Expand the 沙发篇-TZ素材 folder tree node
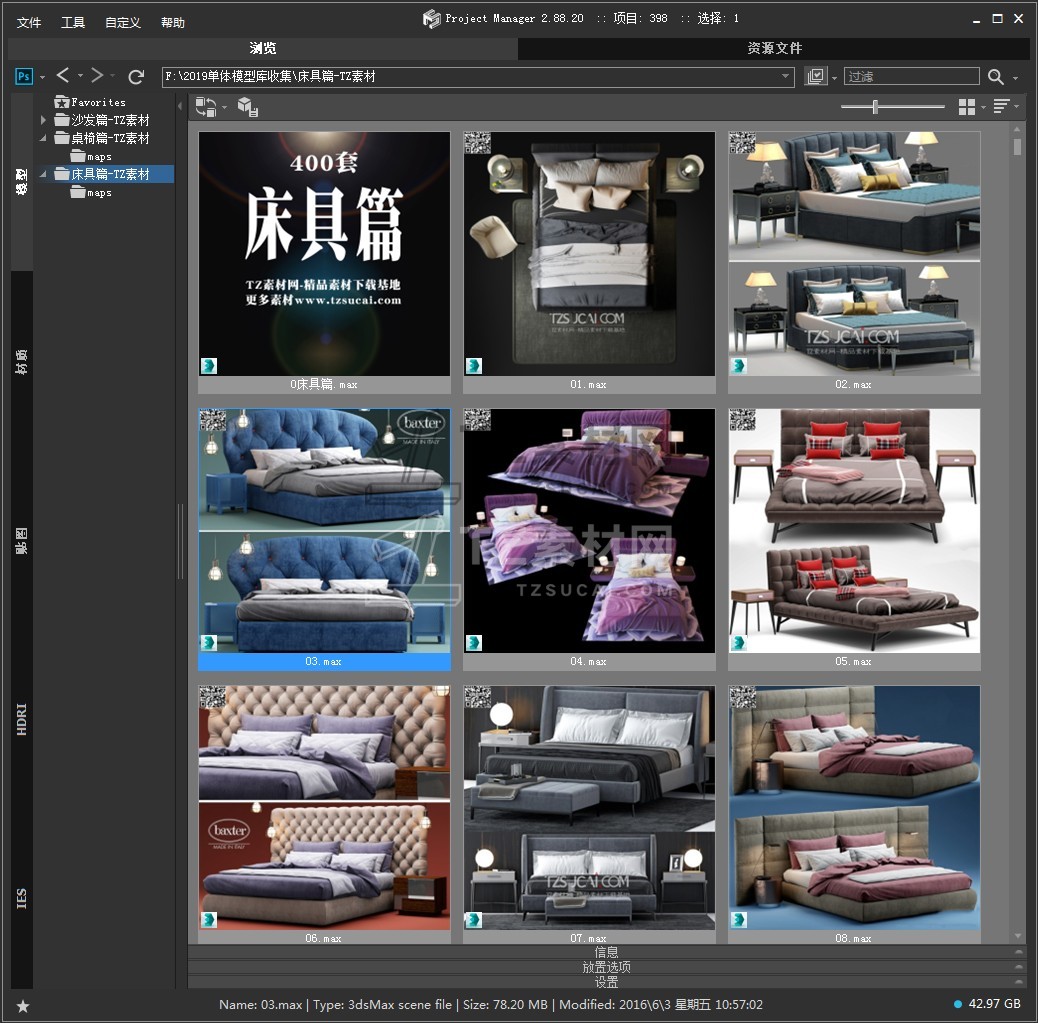 tap(43, 120)
